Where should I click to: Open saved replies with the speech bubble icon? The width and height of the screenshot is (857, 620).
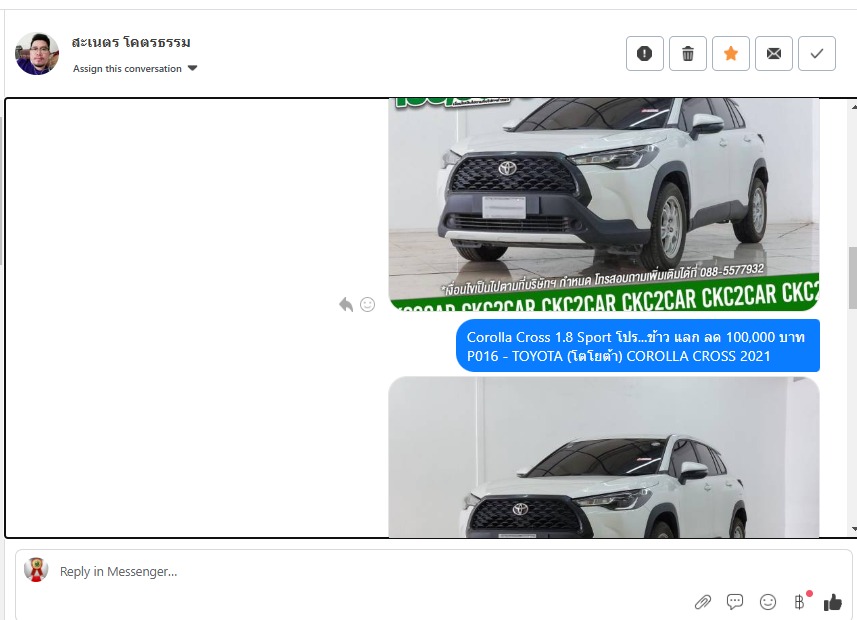click(x=735, y=602)
